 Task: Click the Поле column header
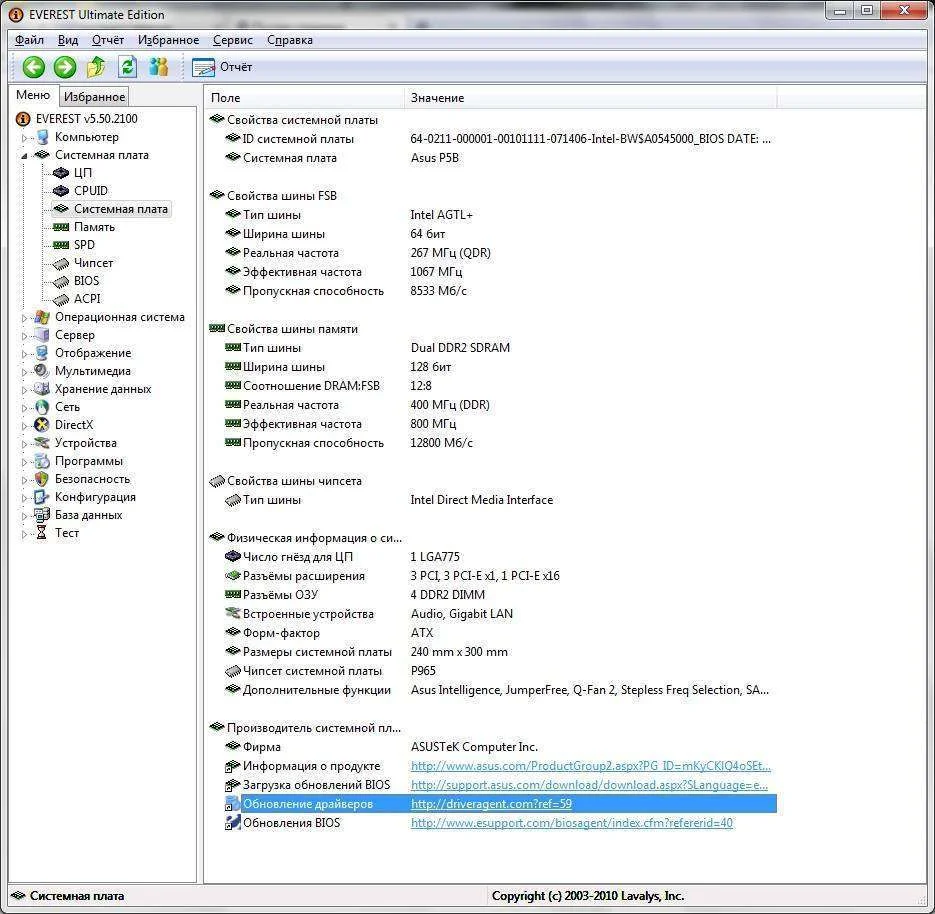[304, 98]
